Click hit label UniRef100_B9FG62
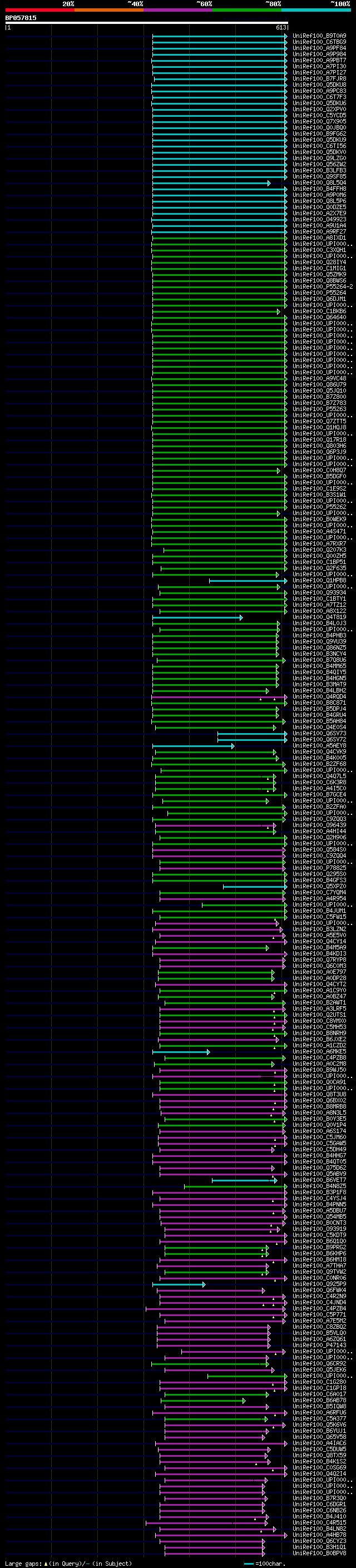Viewport: 356px width, 1568px height. click(x=319, y=134)
